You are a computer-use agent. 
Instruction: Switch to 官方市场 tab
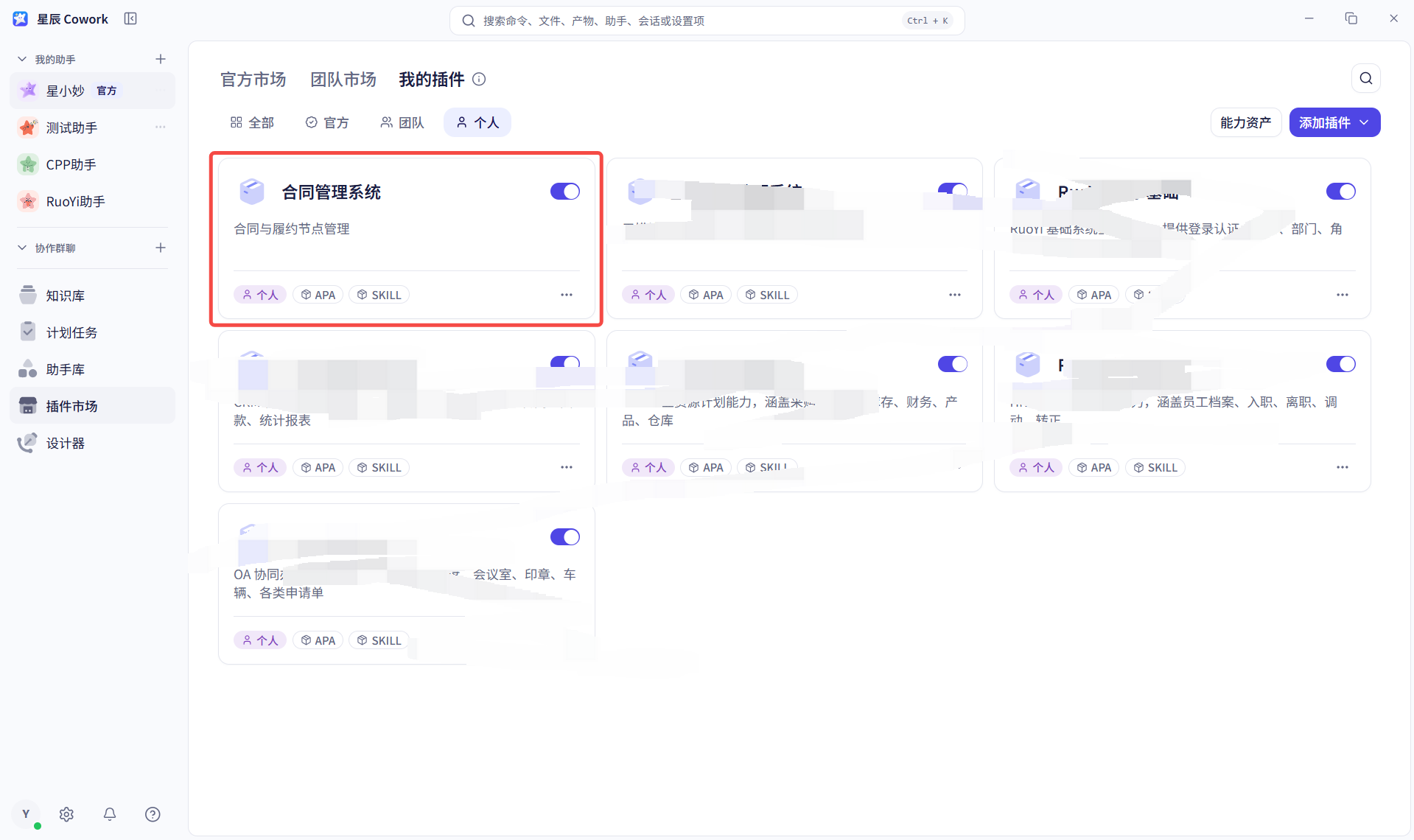coord(253,80)
